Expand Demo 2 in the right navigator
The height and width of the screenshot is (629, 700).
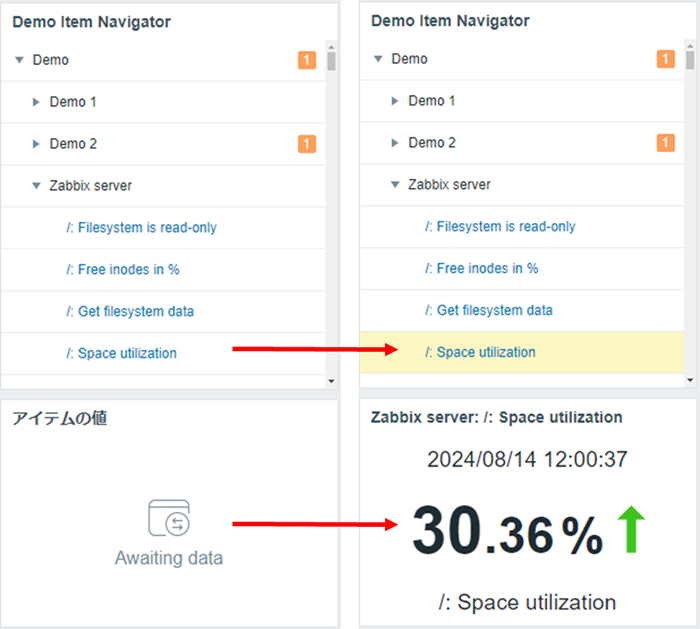[x=395, y=143]
